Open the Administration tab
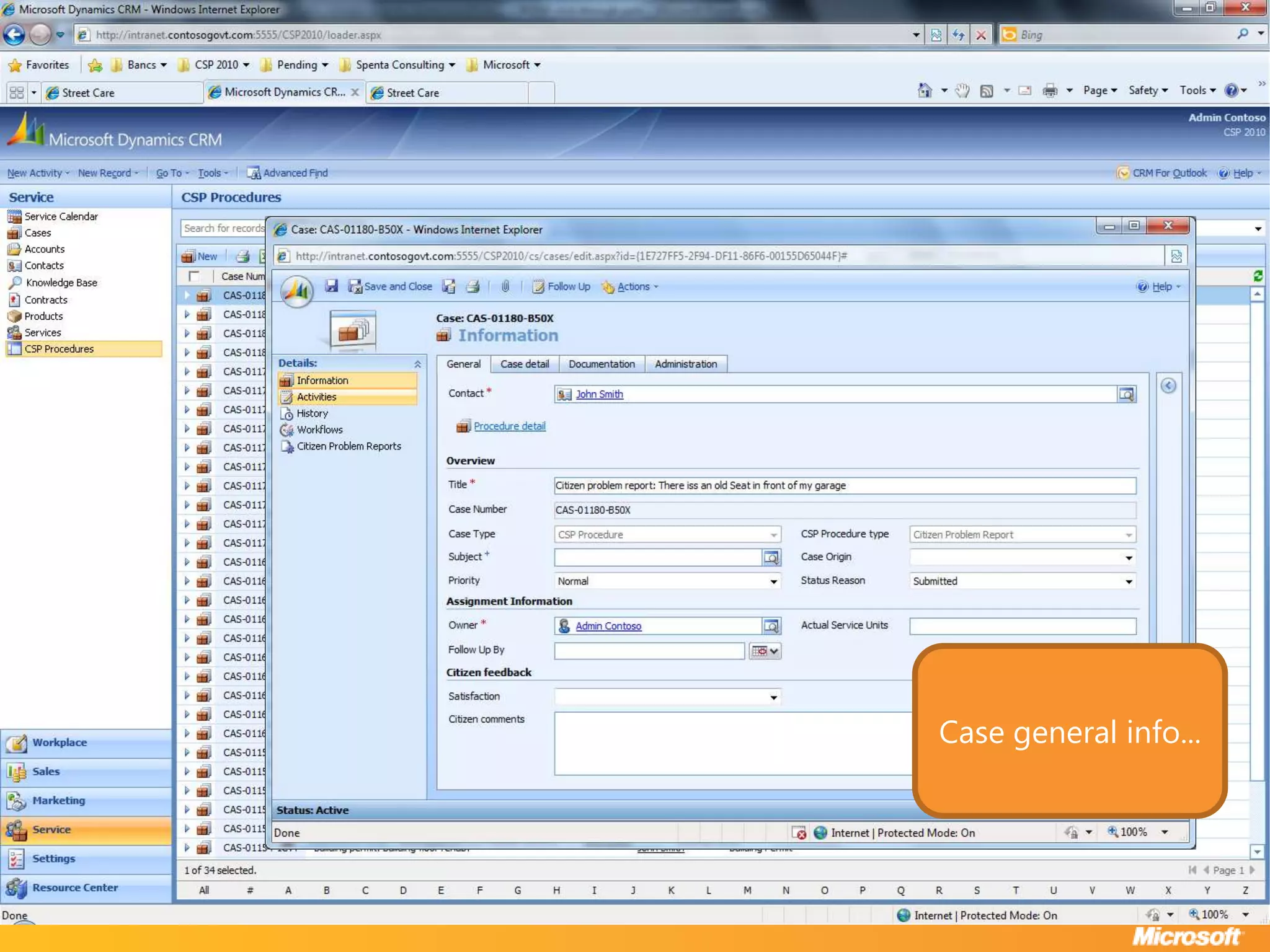The image size is (1270, 952). point(685,364)
